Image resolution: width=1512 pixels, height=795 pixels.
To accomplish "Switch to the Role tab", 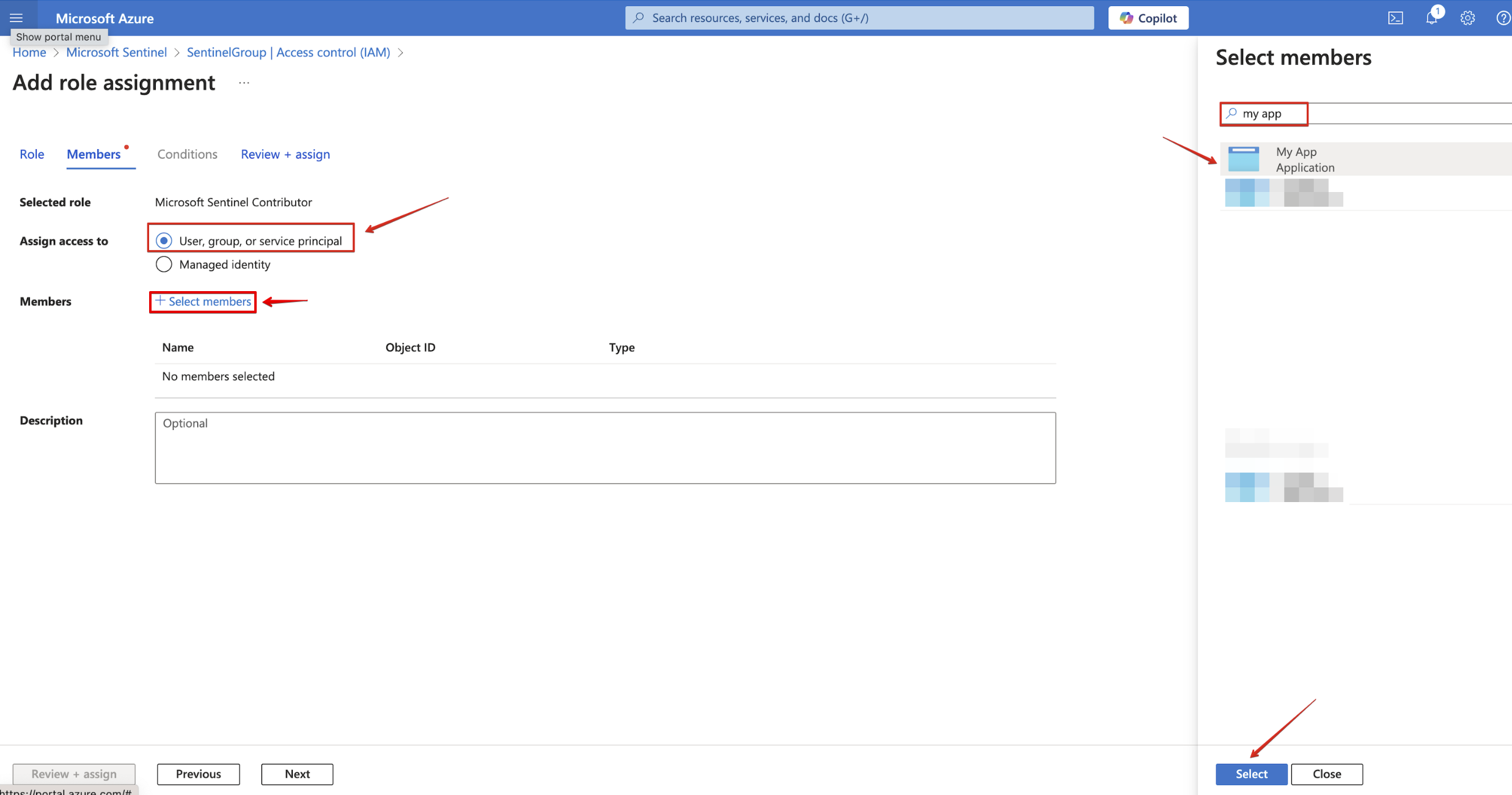I will [32, 154].
